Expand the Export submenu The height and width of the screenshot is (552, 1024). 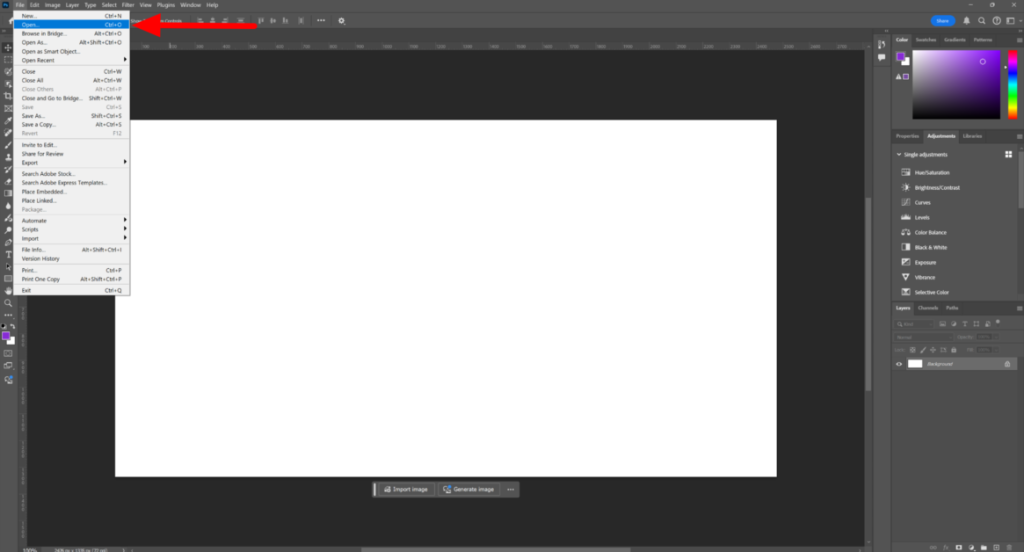coord(71,163)
